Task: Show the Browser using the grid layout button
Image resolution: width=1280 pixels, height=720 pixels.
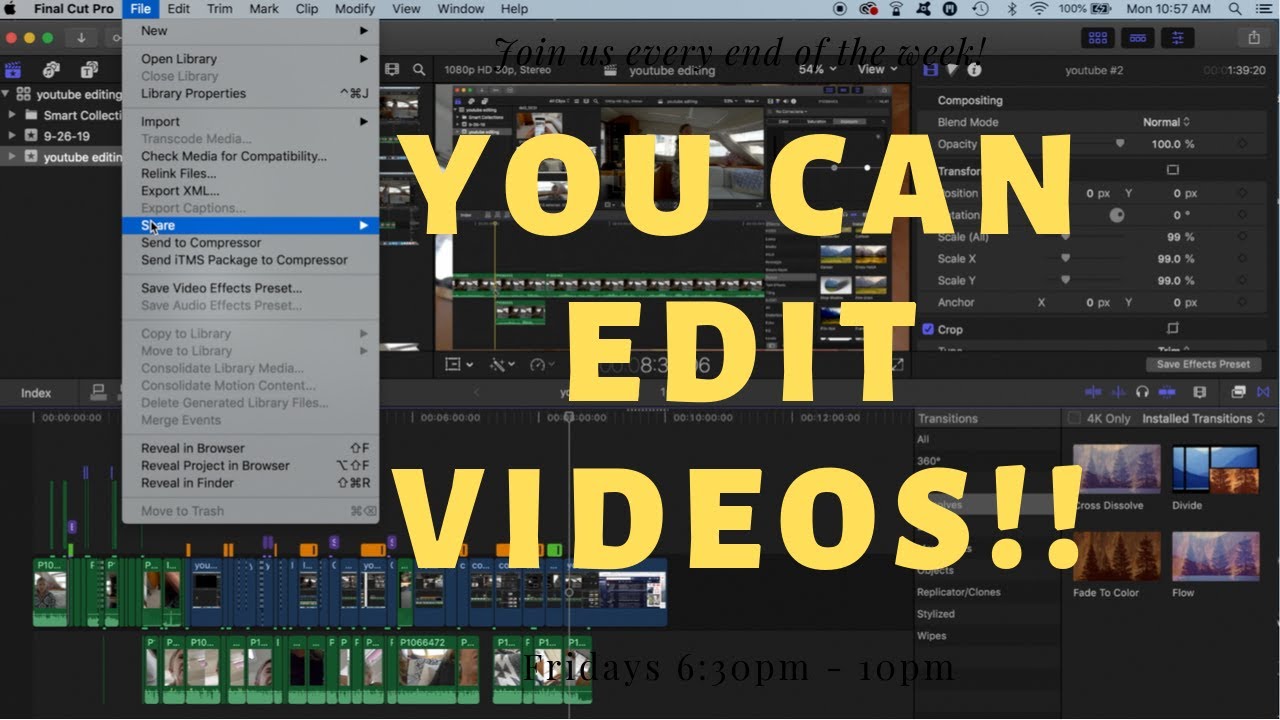Action: pyautogui.click(x=1099, y=38)
